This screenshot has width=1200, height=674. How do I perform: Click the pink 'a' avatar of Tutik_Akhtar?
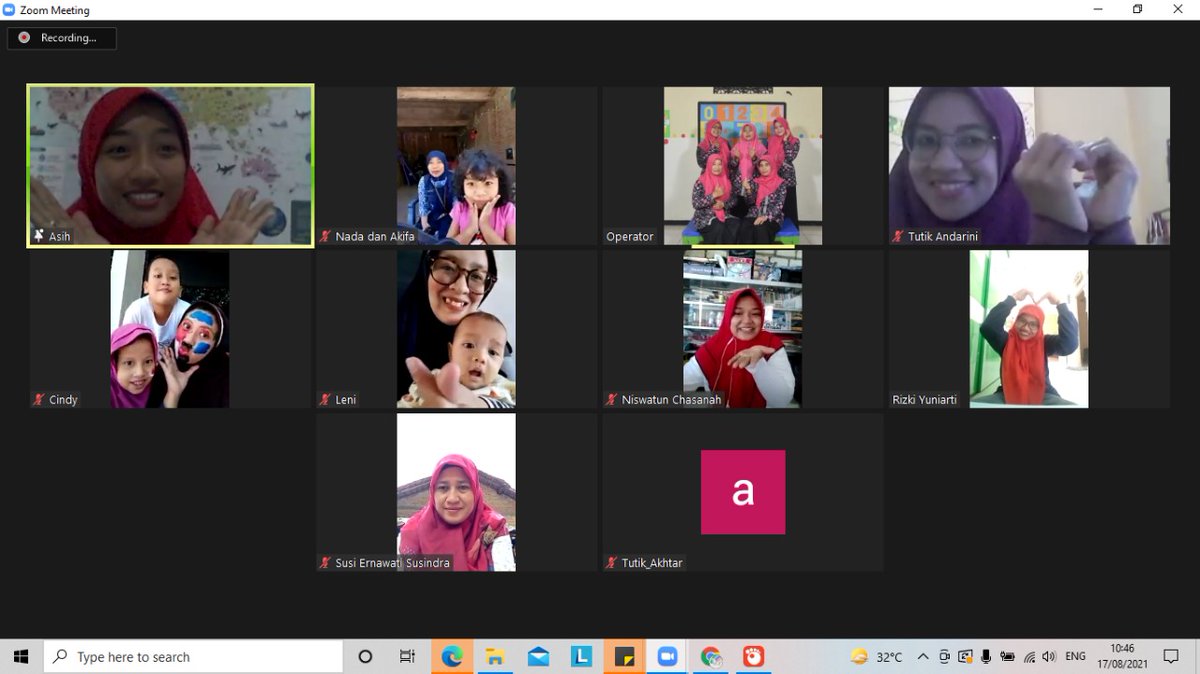743,492
